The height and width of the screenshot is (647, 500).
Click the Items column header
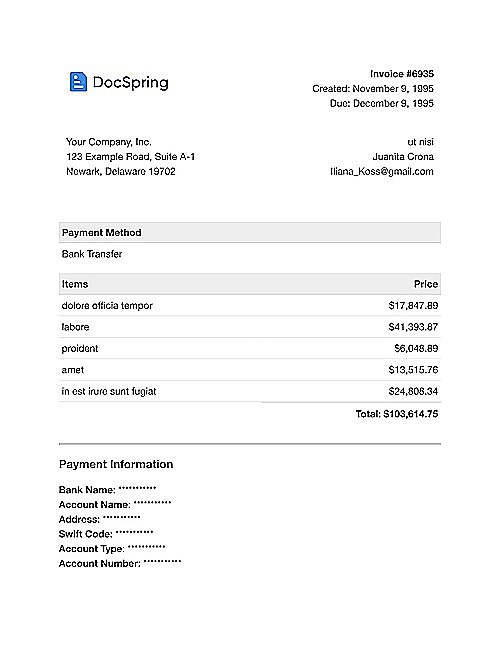click(75, 284)
